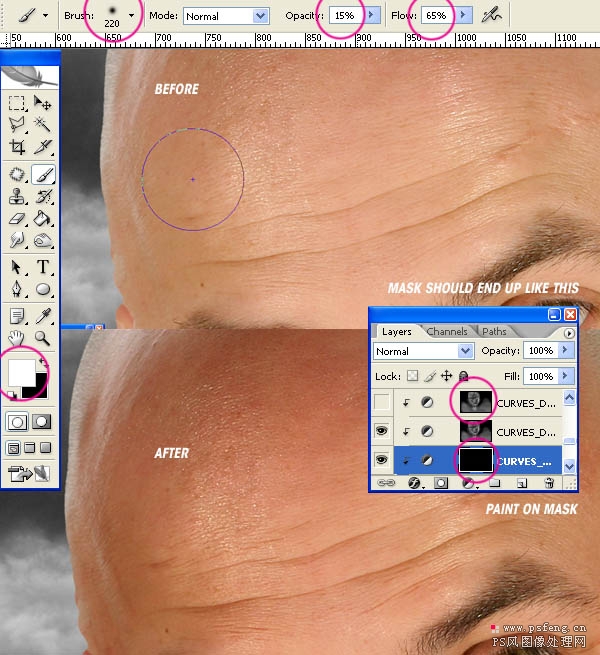Switch to the Paths tab
600x655 pixels.
point(494,331)
